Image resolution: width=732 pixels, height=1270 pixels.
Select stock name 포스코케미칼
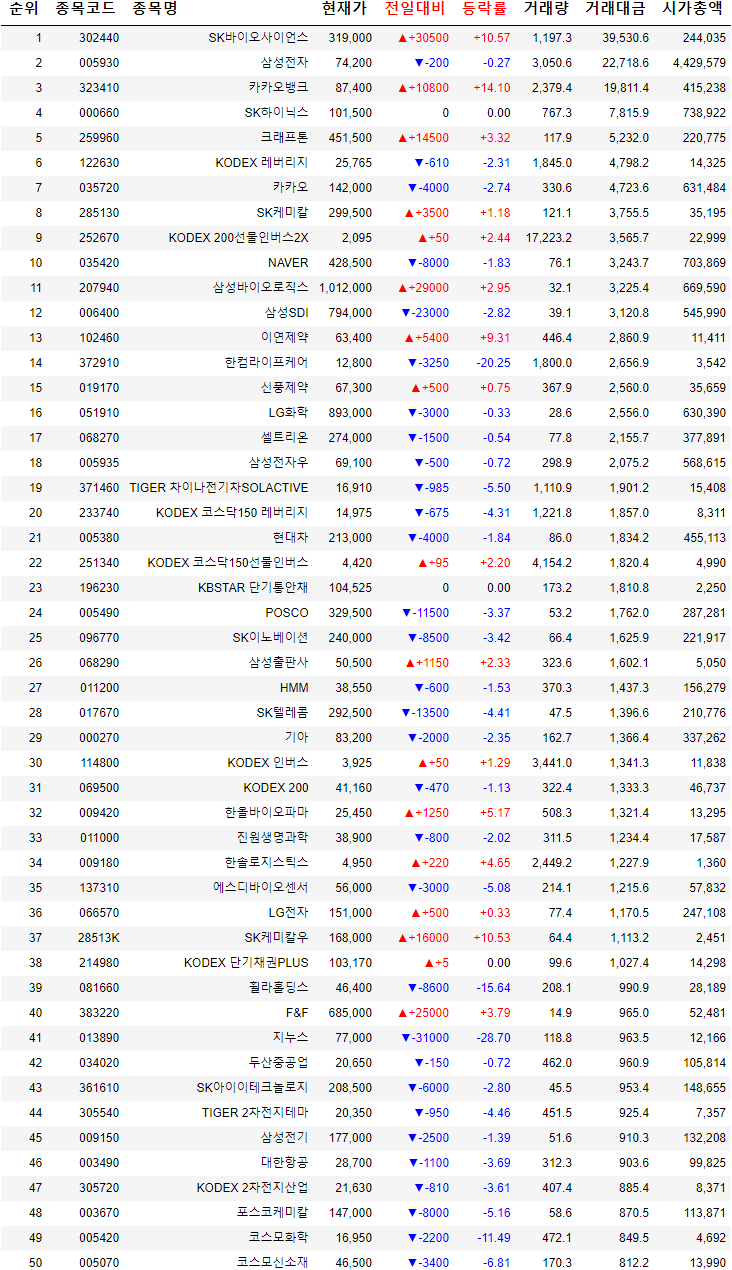[272, 1213]
